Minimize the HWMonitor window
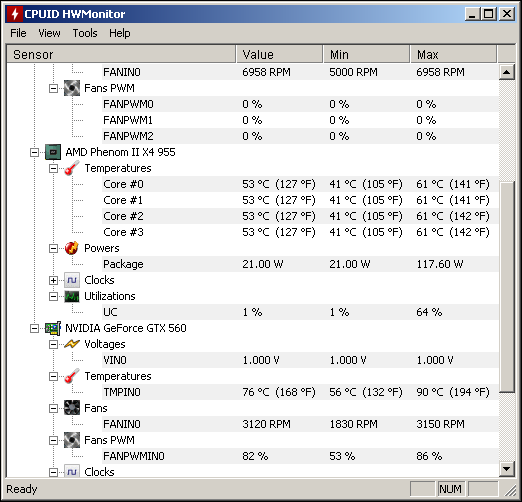 473,14
